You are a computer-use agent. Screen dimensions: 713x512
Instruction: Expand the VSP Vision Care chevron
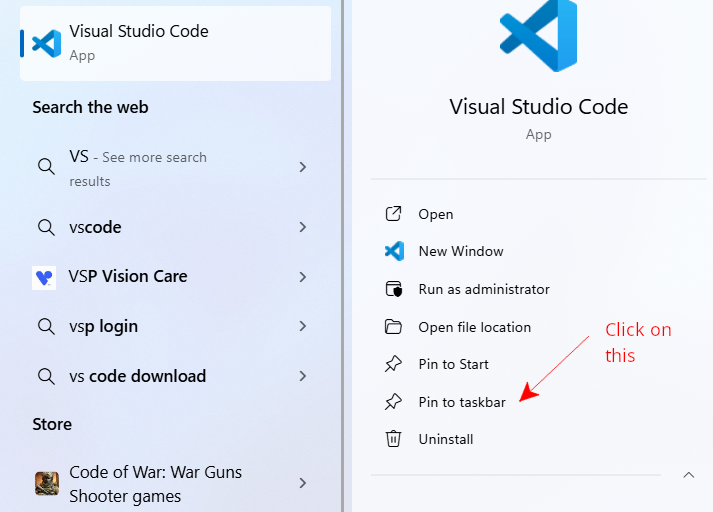pos(303,277)
